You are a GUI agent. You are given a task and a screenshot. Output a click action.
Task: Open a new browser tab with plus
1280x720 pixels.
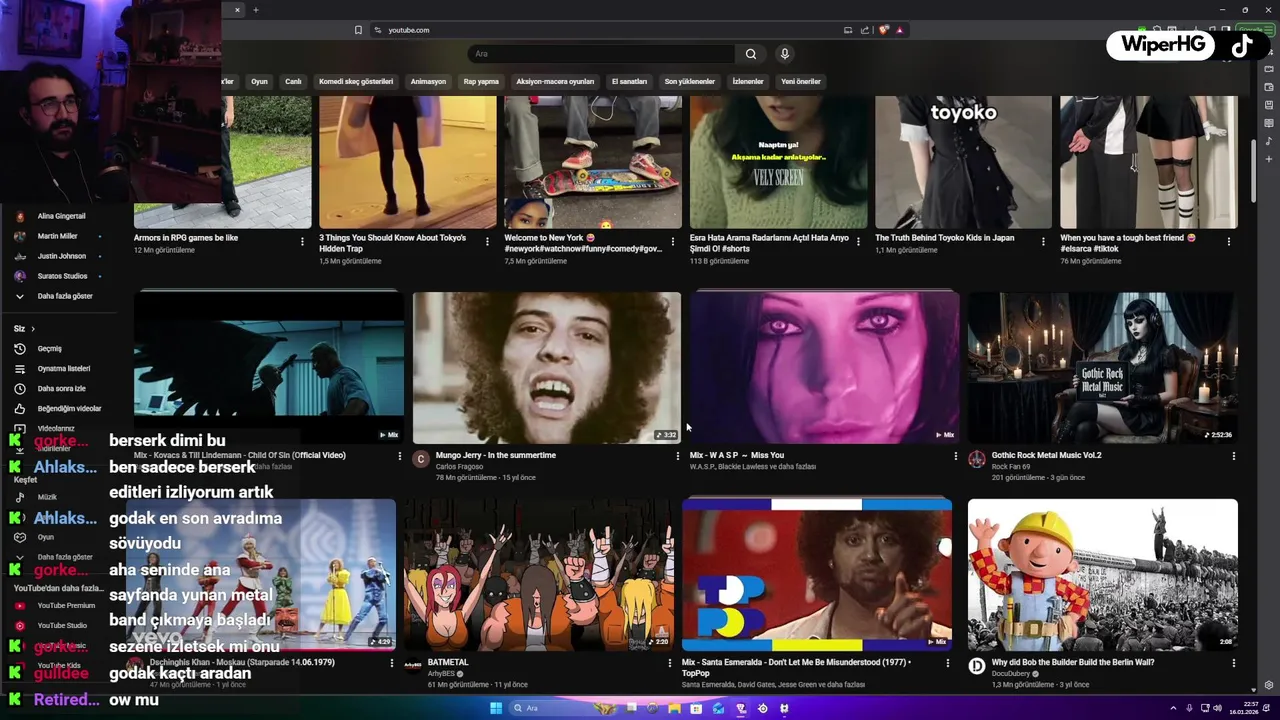coord(256,10)
